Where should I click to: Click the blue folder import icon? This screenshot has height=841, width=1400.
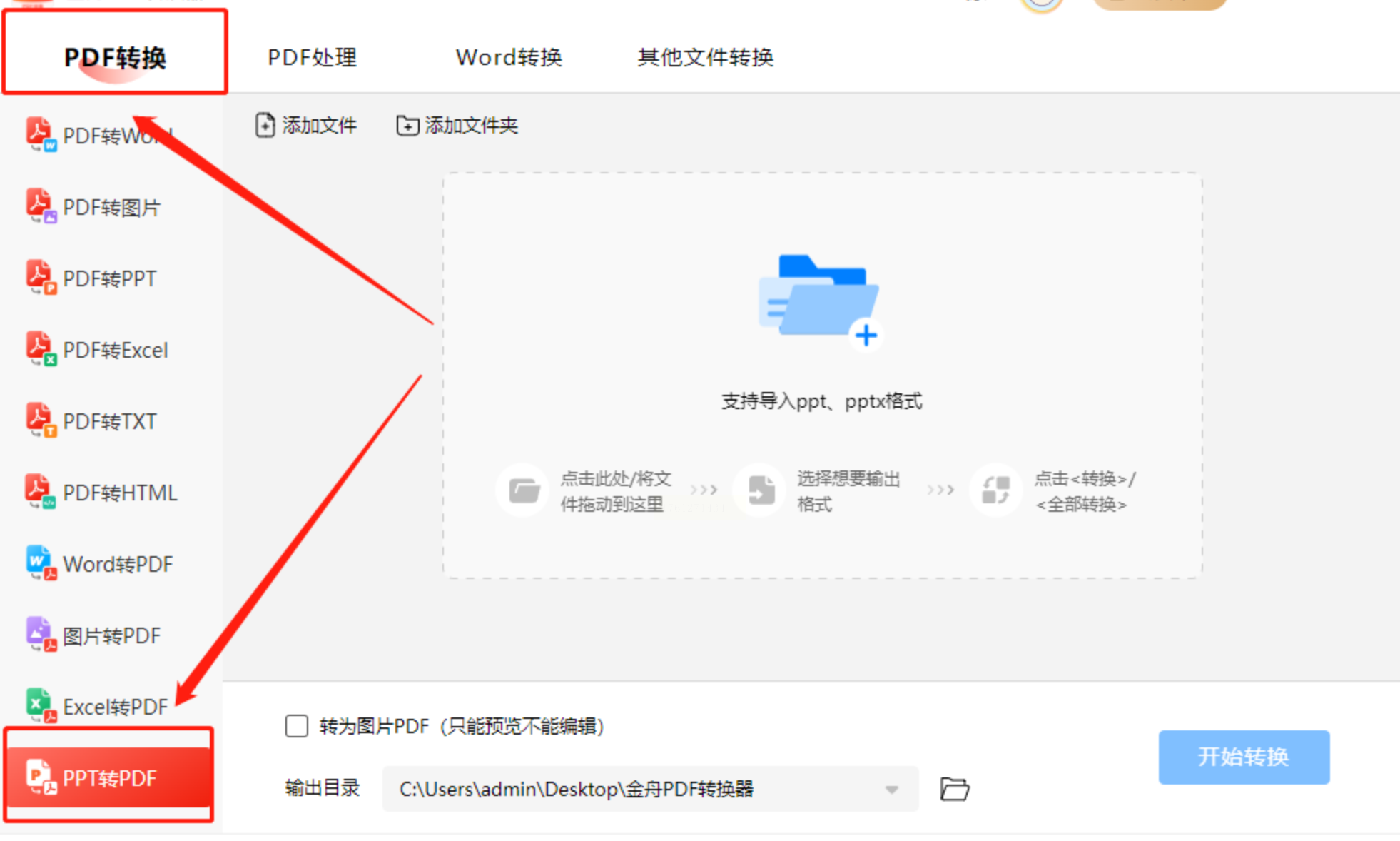coord(820,301)
